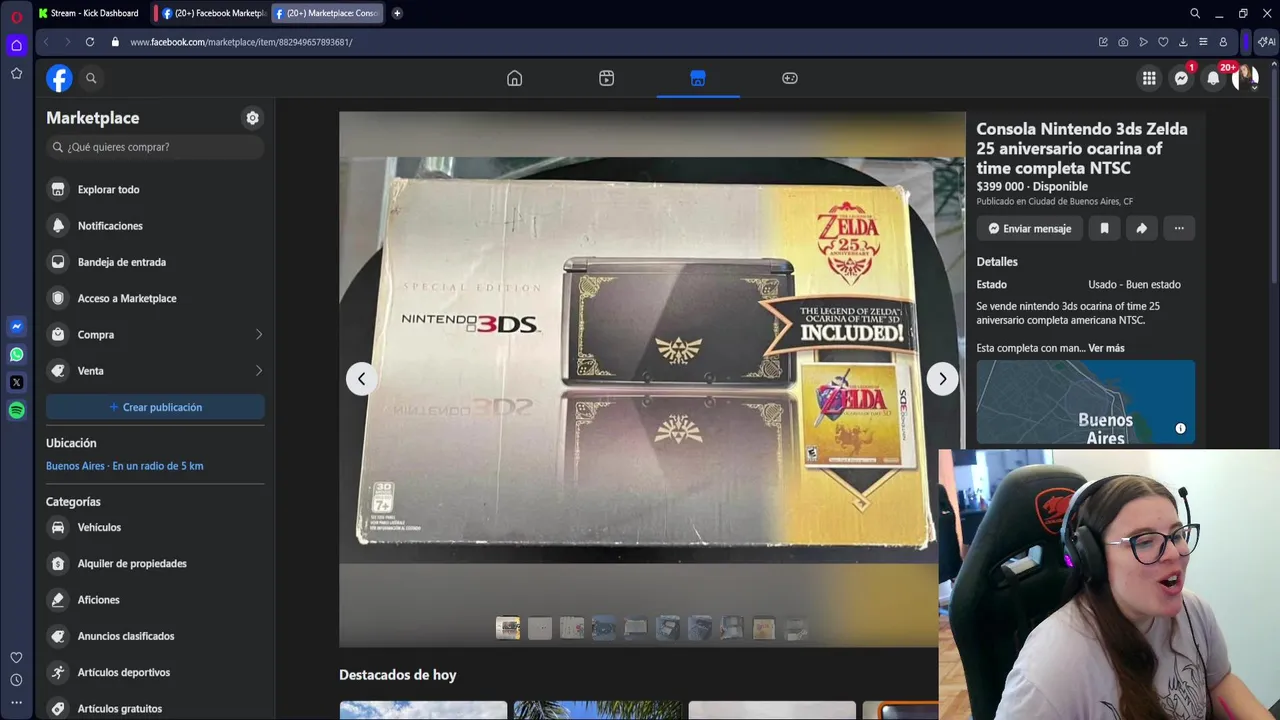Open Spotify in Opera sidebar
This screenshot has height=720, width=1280.
(16, 410)
